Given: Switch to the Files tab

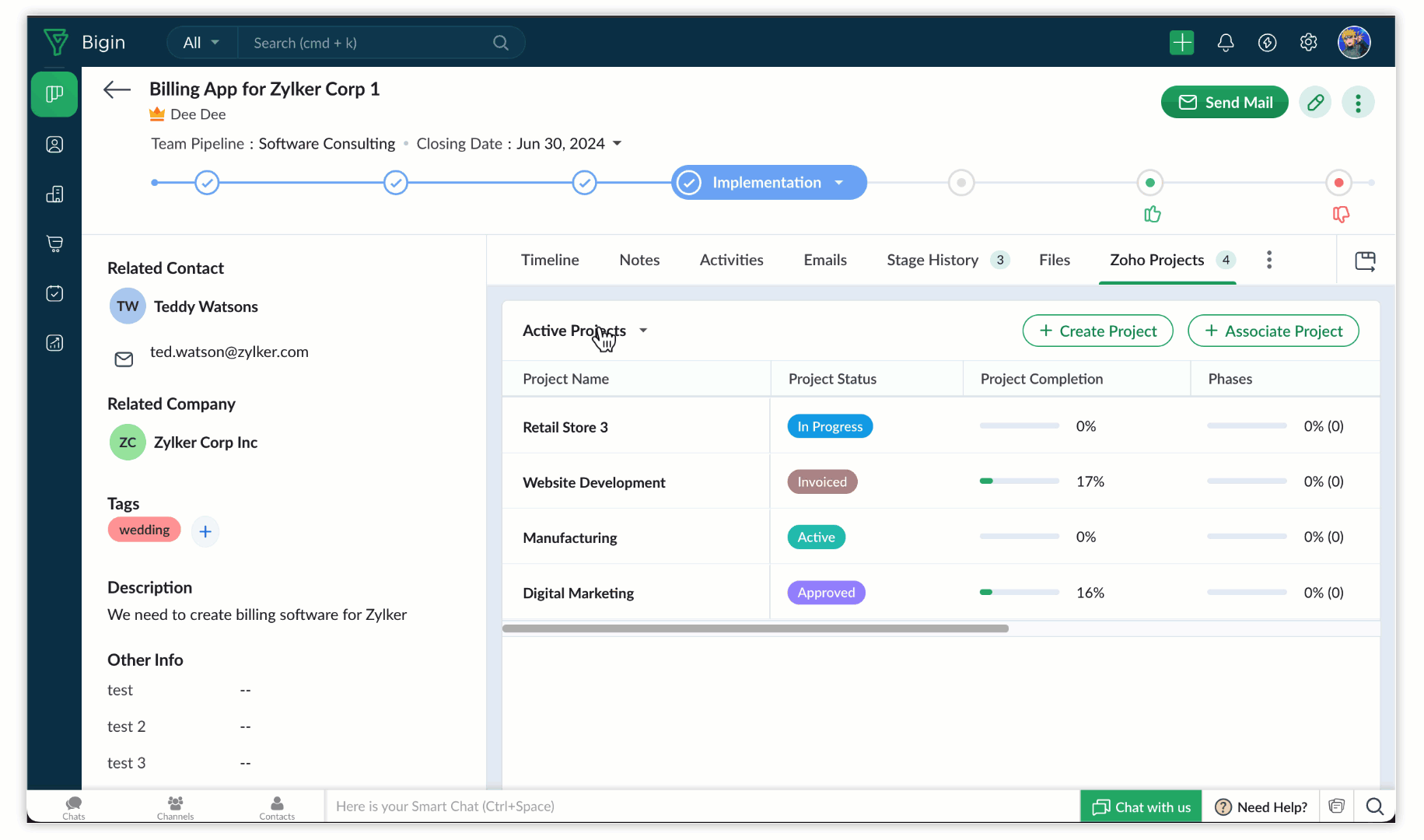Looking at the screenshot, I should [x=1054, y=260].
